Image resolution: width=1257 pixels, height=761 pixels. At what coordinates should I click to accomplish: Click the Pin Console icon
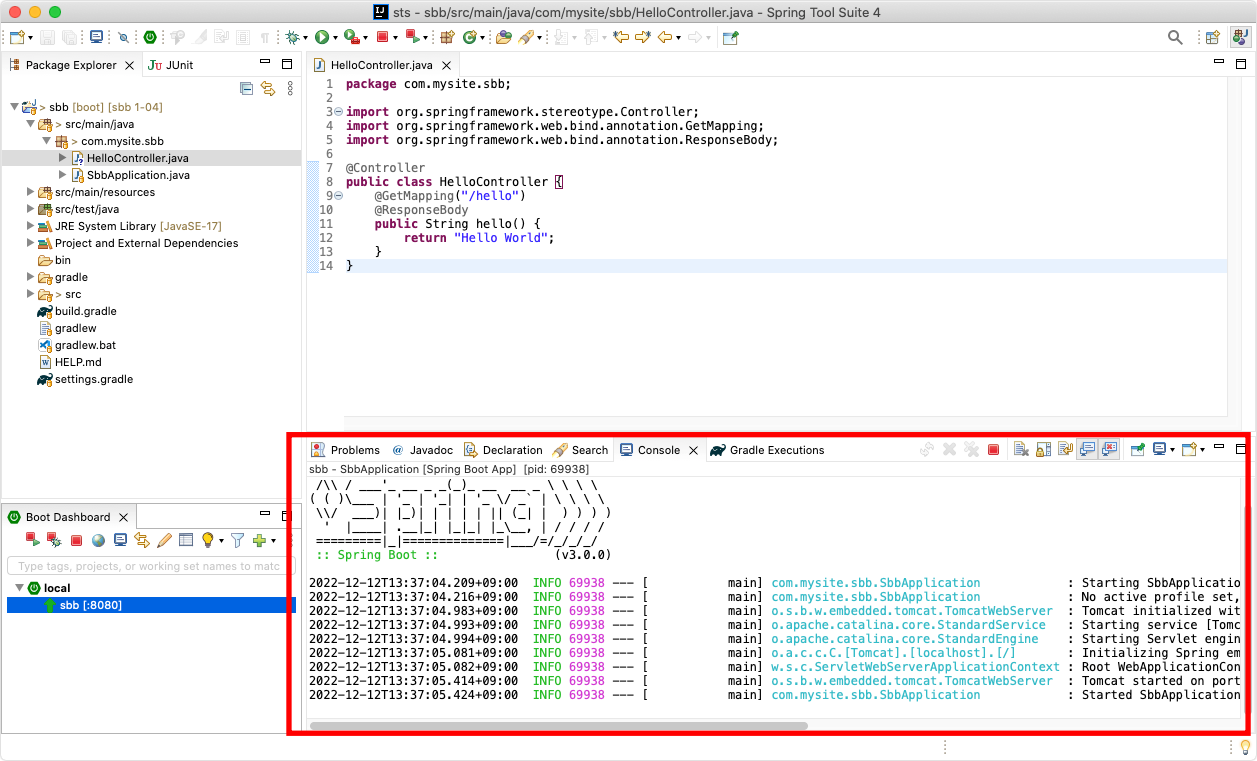click(1138, 450)
